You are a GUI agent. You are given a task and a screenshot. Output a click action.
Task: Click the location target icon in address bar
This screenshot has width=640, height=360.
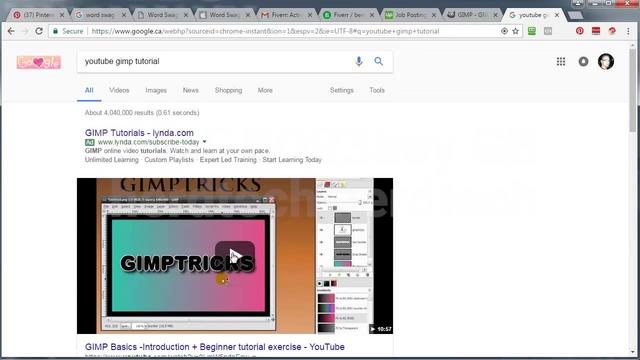[504, 31]
